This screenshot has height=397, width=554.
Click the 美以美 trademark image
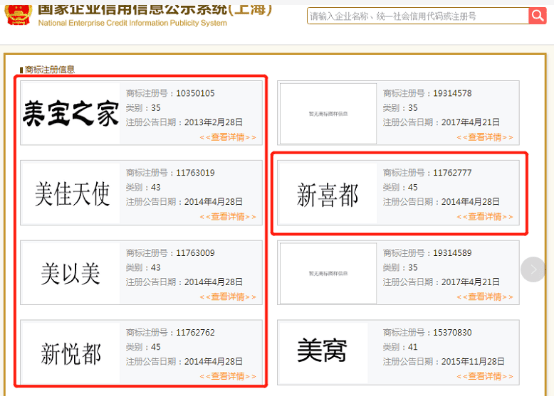click(x=71, y=273)
